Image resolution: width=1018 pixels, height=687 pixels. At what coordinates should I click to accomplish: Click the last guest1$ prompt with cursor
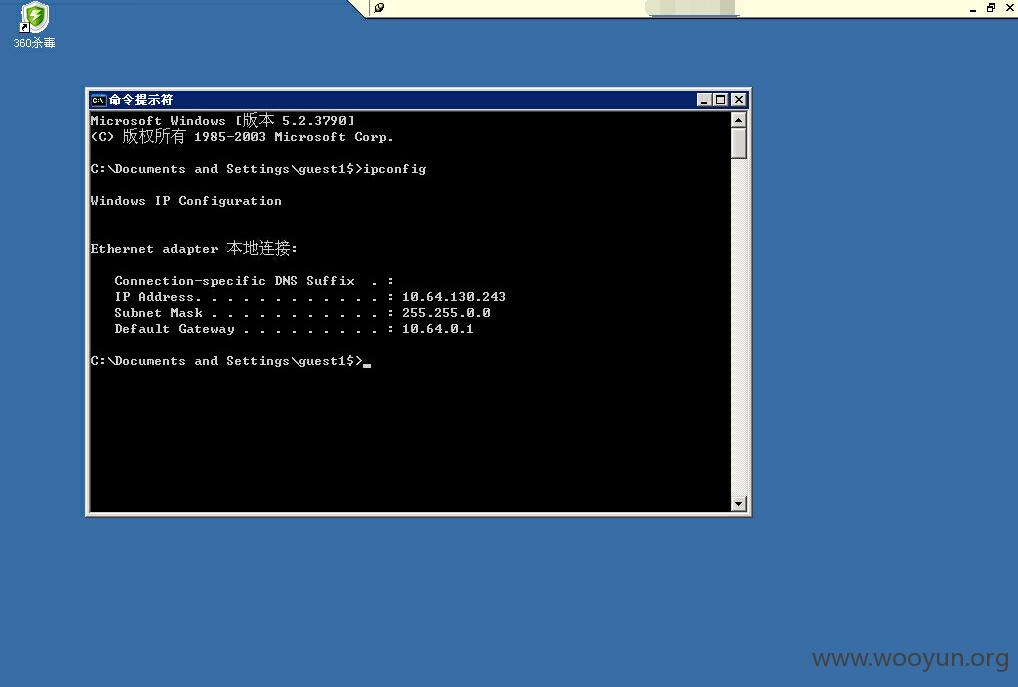point(230,361)
